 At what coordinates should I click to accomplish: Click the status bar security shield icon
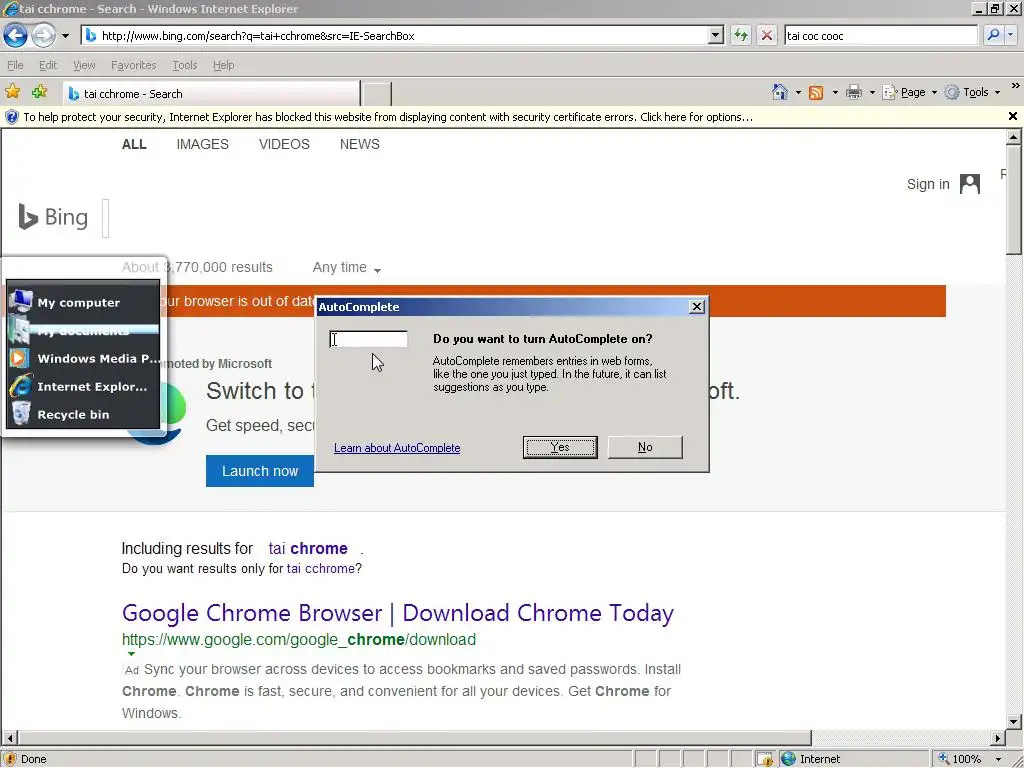[x=764, y=759]
